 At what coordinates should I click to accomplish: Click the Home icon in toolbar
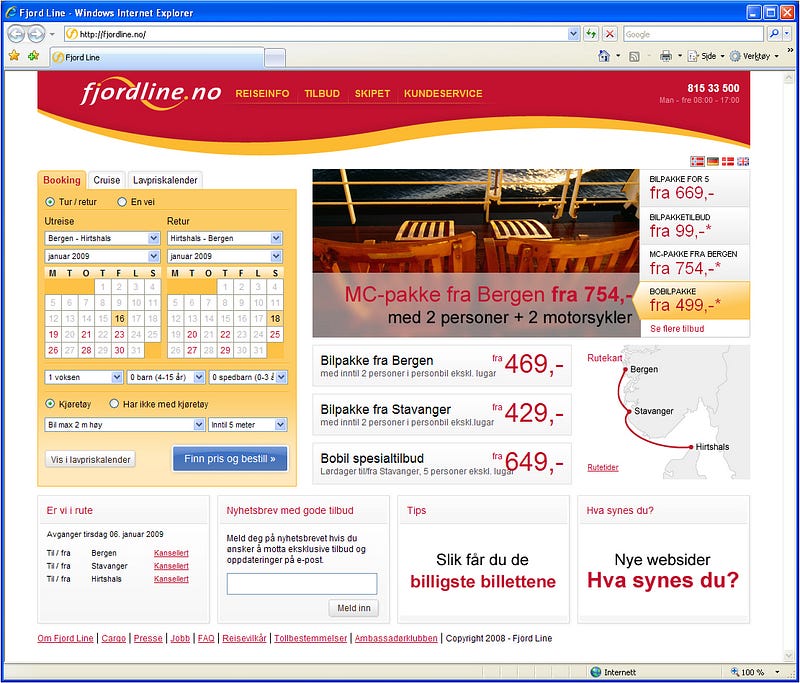point(604,56)
